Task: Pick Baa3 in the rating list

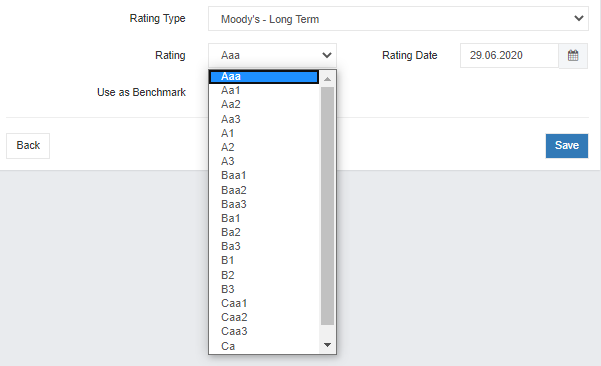Action: [264, 204]
